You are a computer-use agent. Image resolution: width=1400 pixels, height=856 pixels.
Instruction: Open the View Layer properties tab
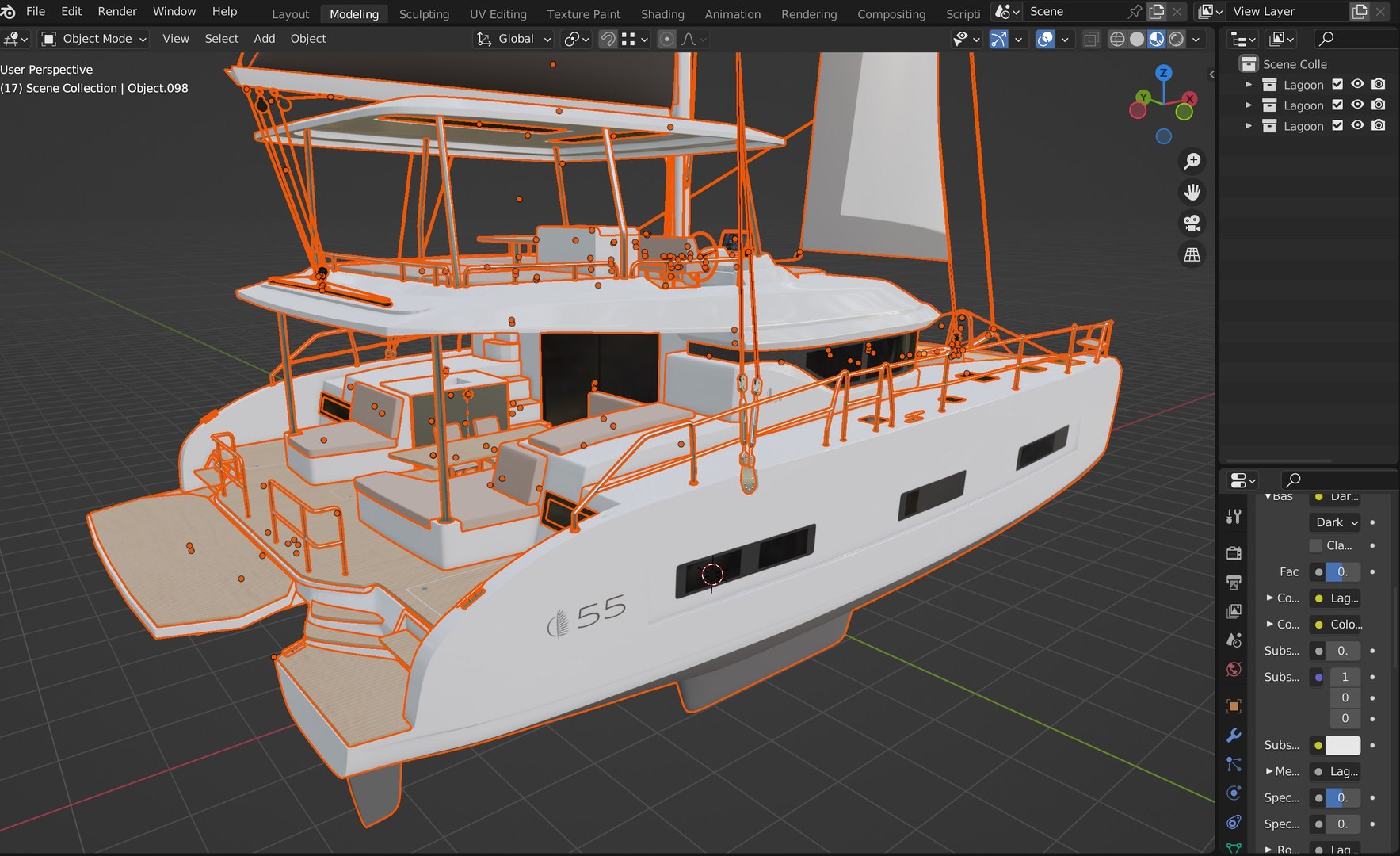(x=1234, y=611)
